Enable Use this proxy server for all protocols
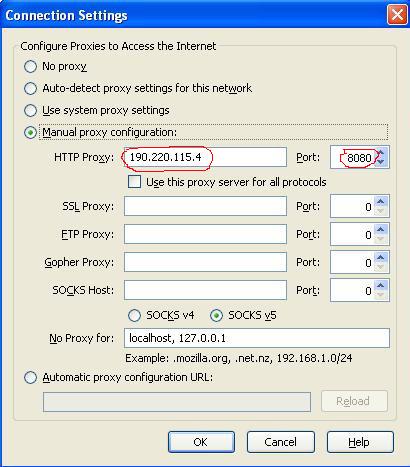Image resolution: width=410 pixels, height=467 pixels. tap(134, 182)
